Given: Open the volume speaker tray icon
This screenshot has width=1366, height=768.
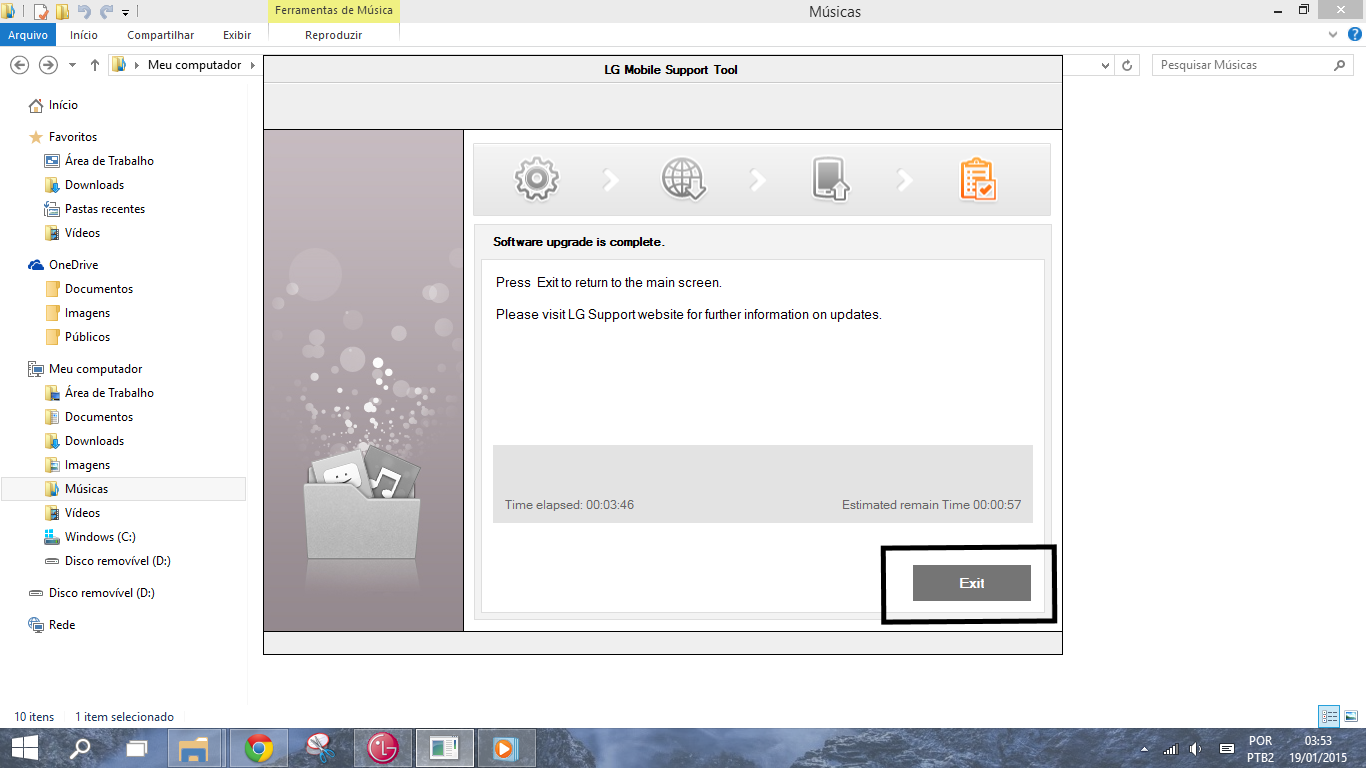Looking at the screenshot, I should coord(1196,748).
